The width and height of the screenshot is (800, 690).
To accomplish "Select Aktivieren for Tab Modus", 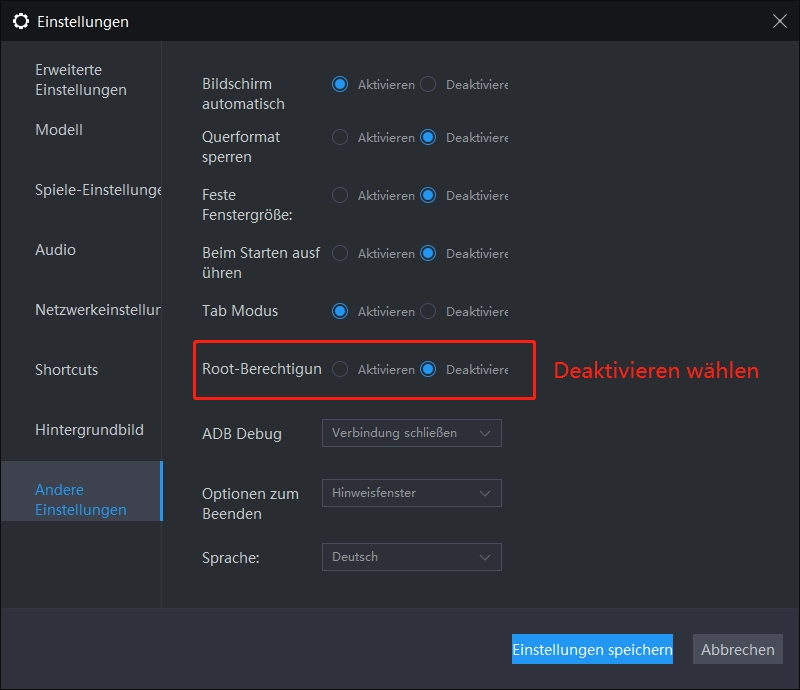I will click(340, 311).
